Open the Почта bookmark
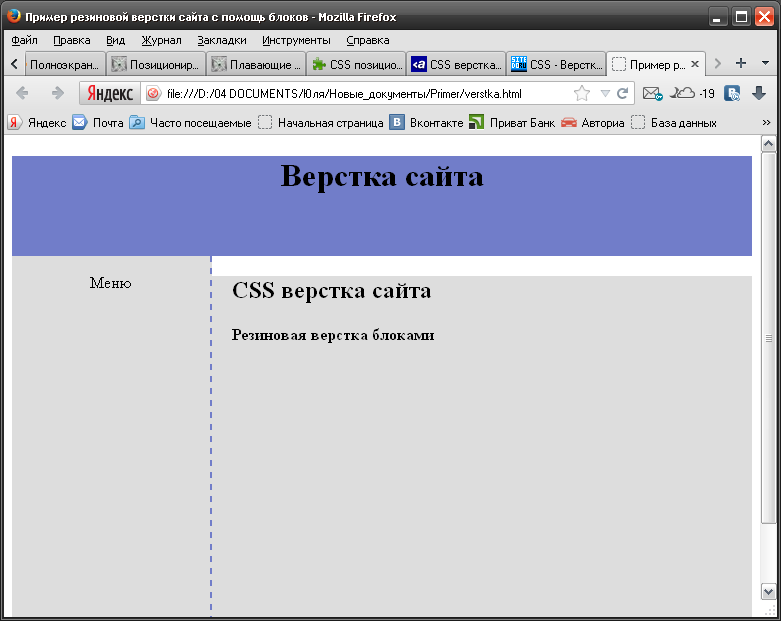 pyautogui.click(x=98, y=123)
